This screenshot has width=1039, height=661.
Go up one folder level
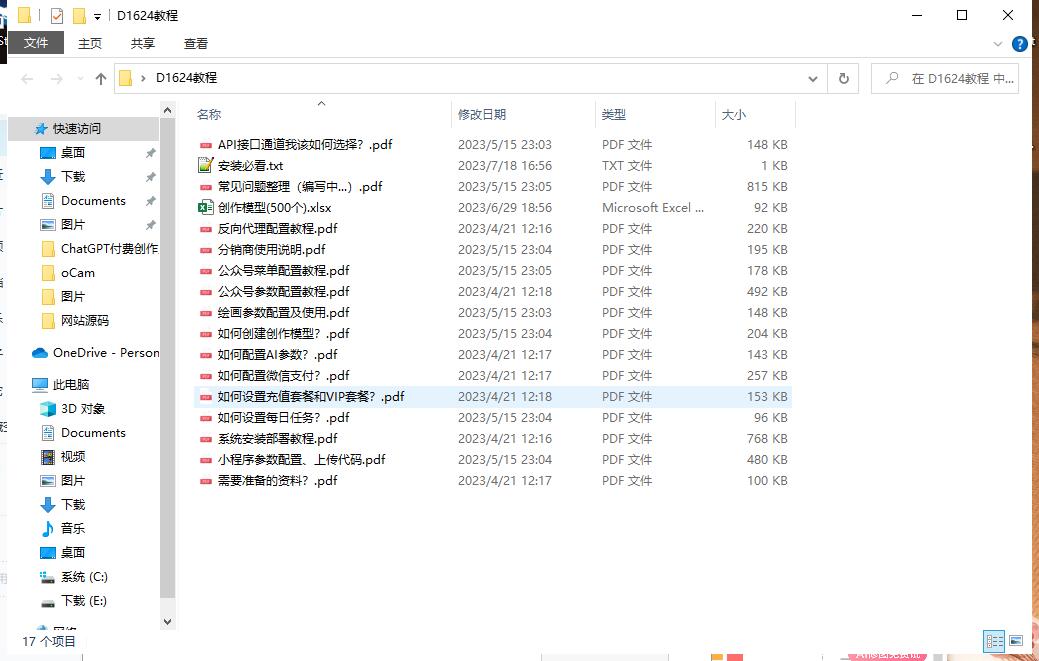pyautogui.click(x=101, y=79)
